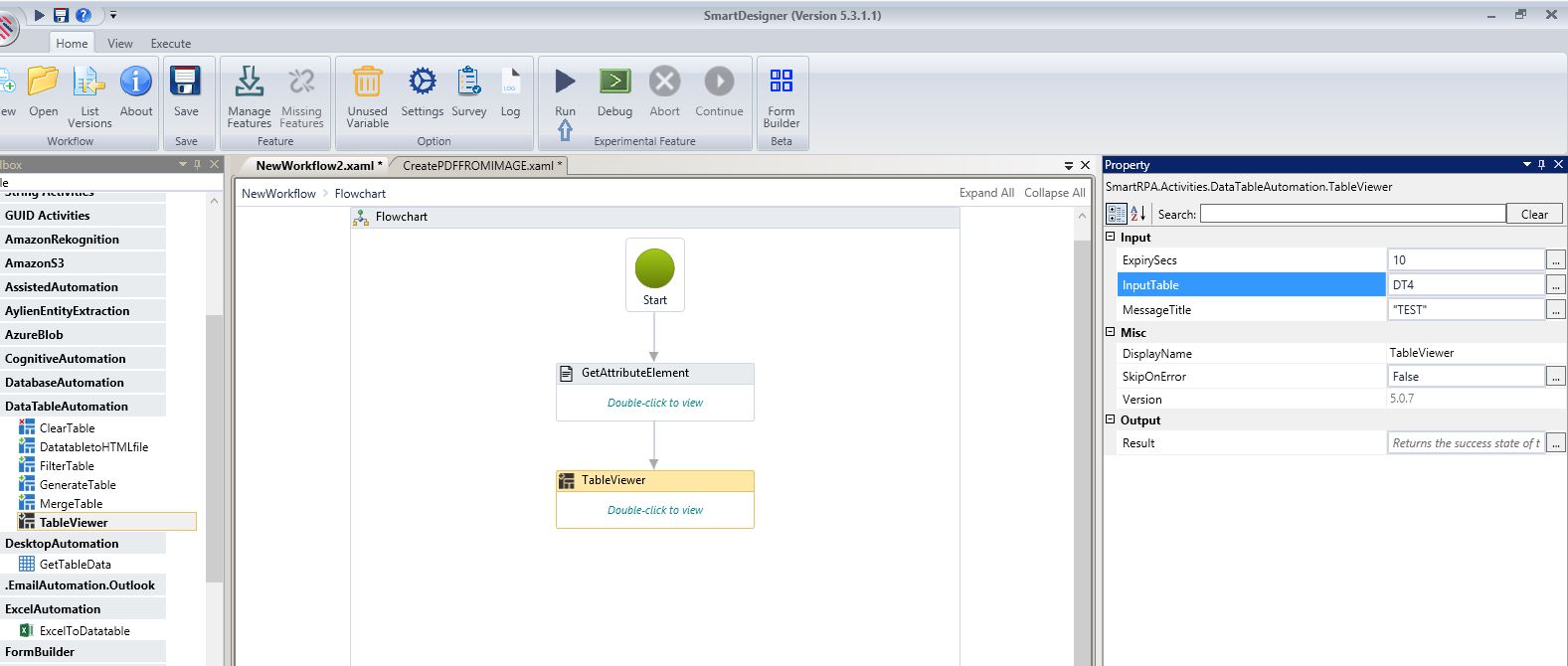Click Expand All in the designer
The image size is (1568, 666).
[x=986, y=193]
